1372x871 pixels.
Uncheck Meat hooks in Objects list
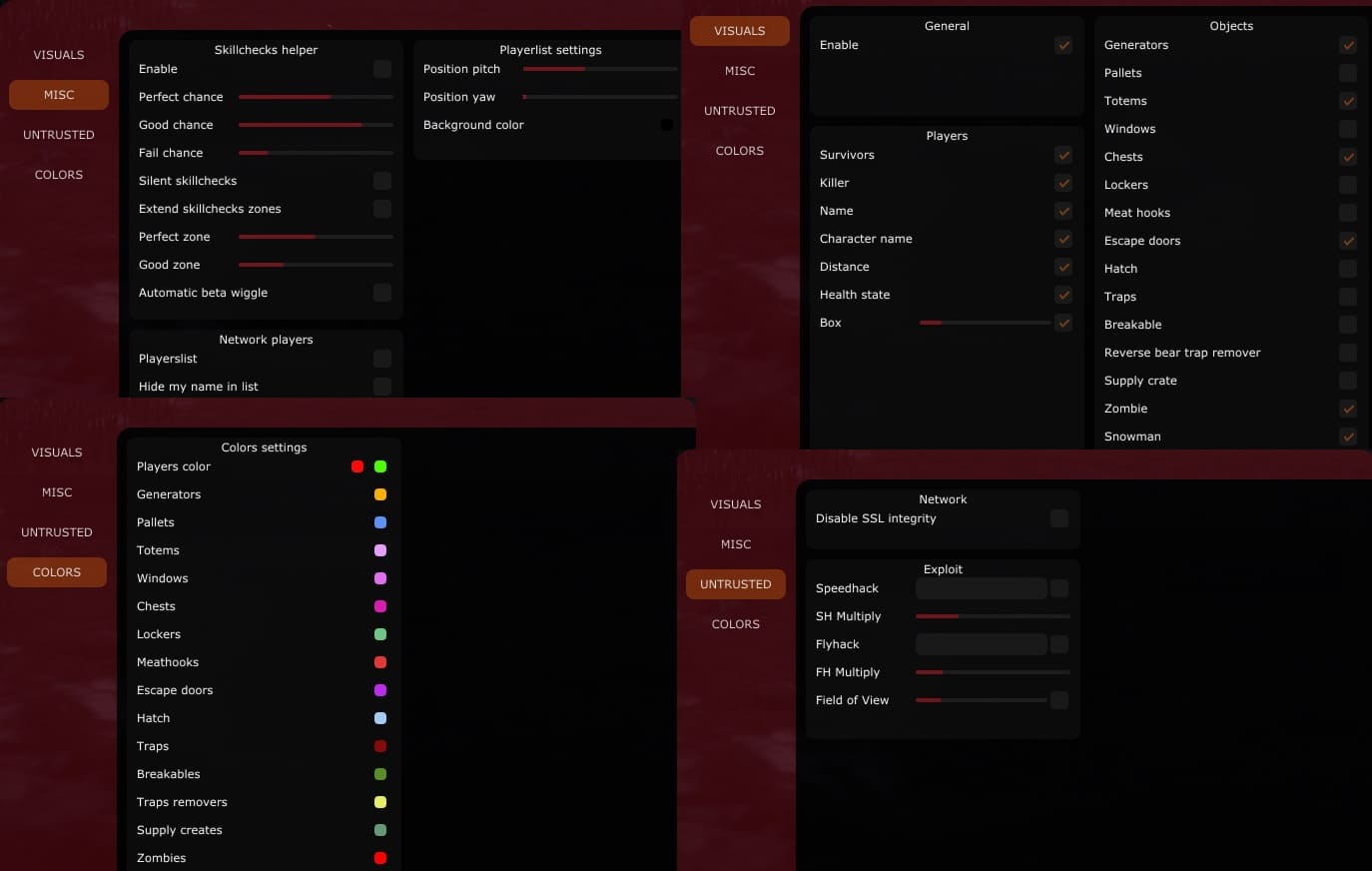coord(1348,213)
